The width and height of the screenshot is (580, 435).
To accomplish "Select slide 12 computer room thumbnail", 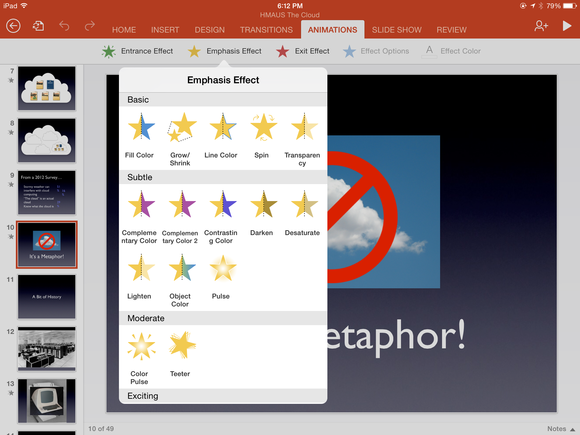I will pyautogui.click(x=47, y=349).
